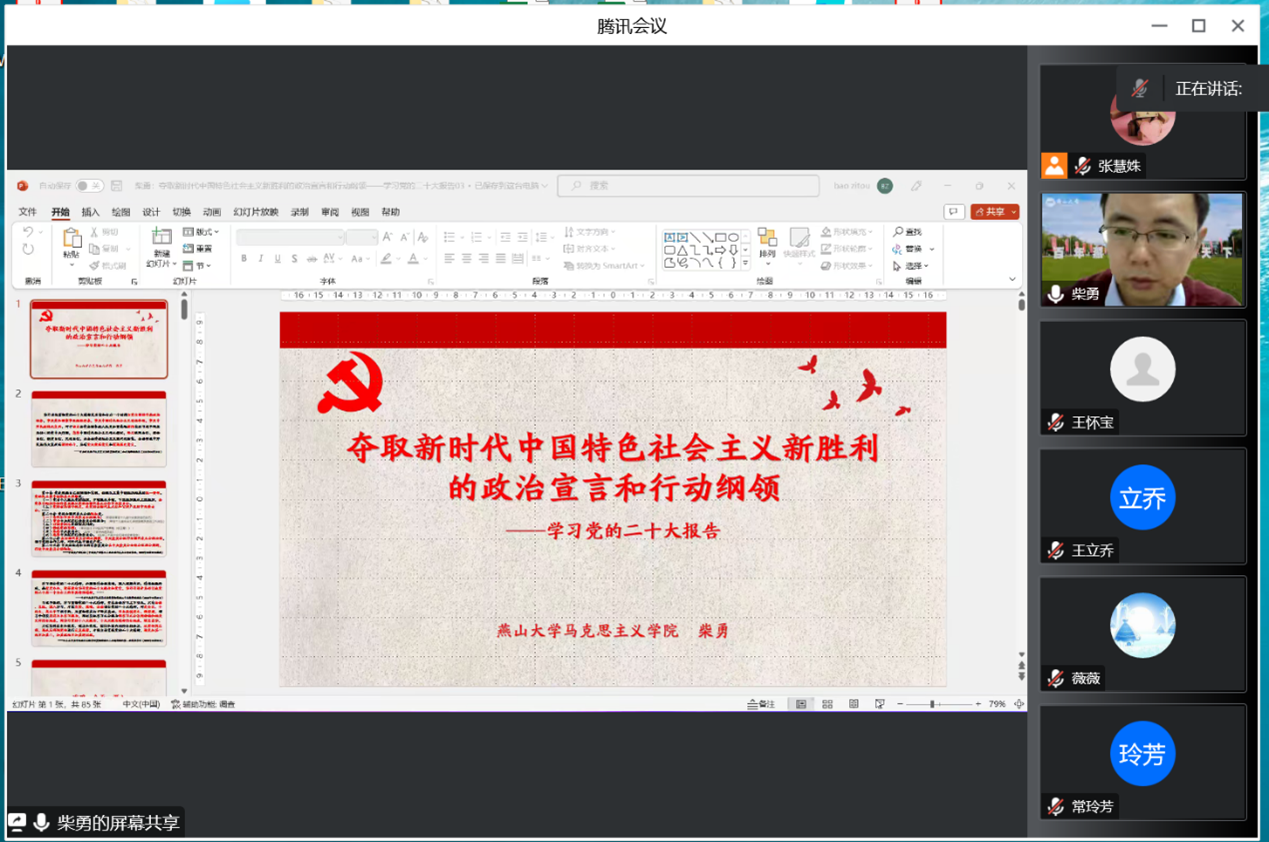Toggle the 自动保存 (AutoSave) switch
Viewport: 1269px width, 842px height.
click(x=89, y=186)
